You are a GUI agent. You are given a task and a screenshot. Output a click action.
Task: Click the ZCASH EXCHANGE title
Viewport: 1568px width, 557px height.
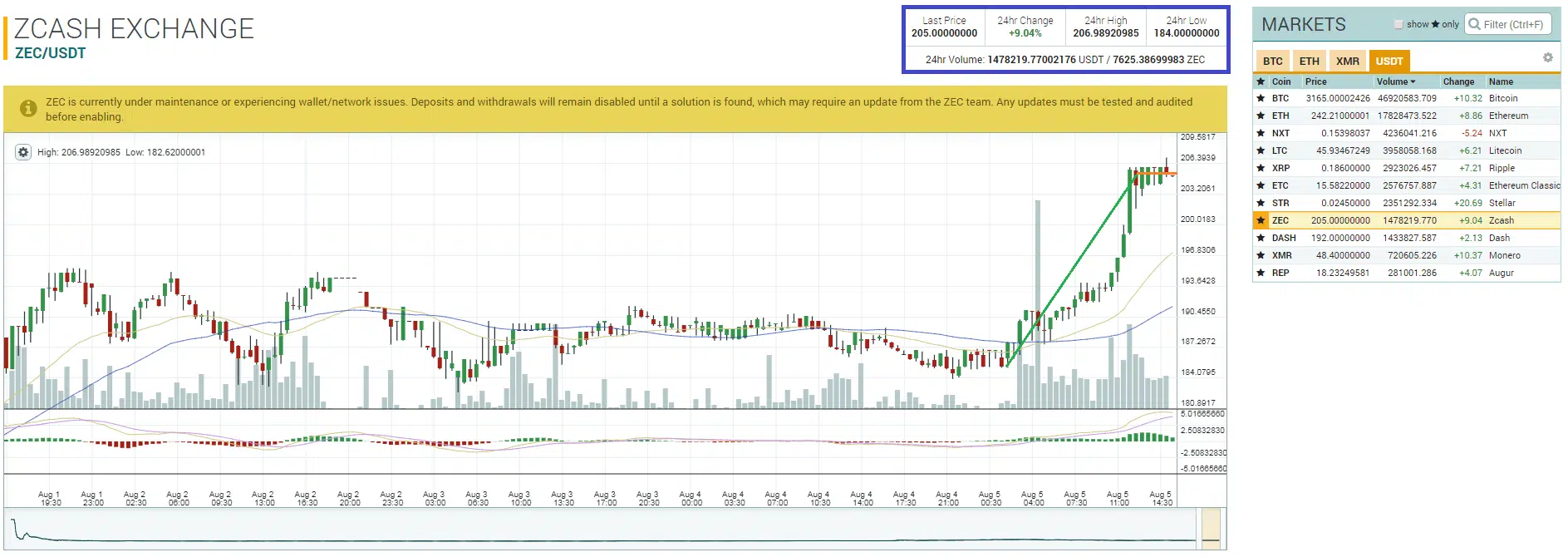click(134, 28)
